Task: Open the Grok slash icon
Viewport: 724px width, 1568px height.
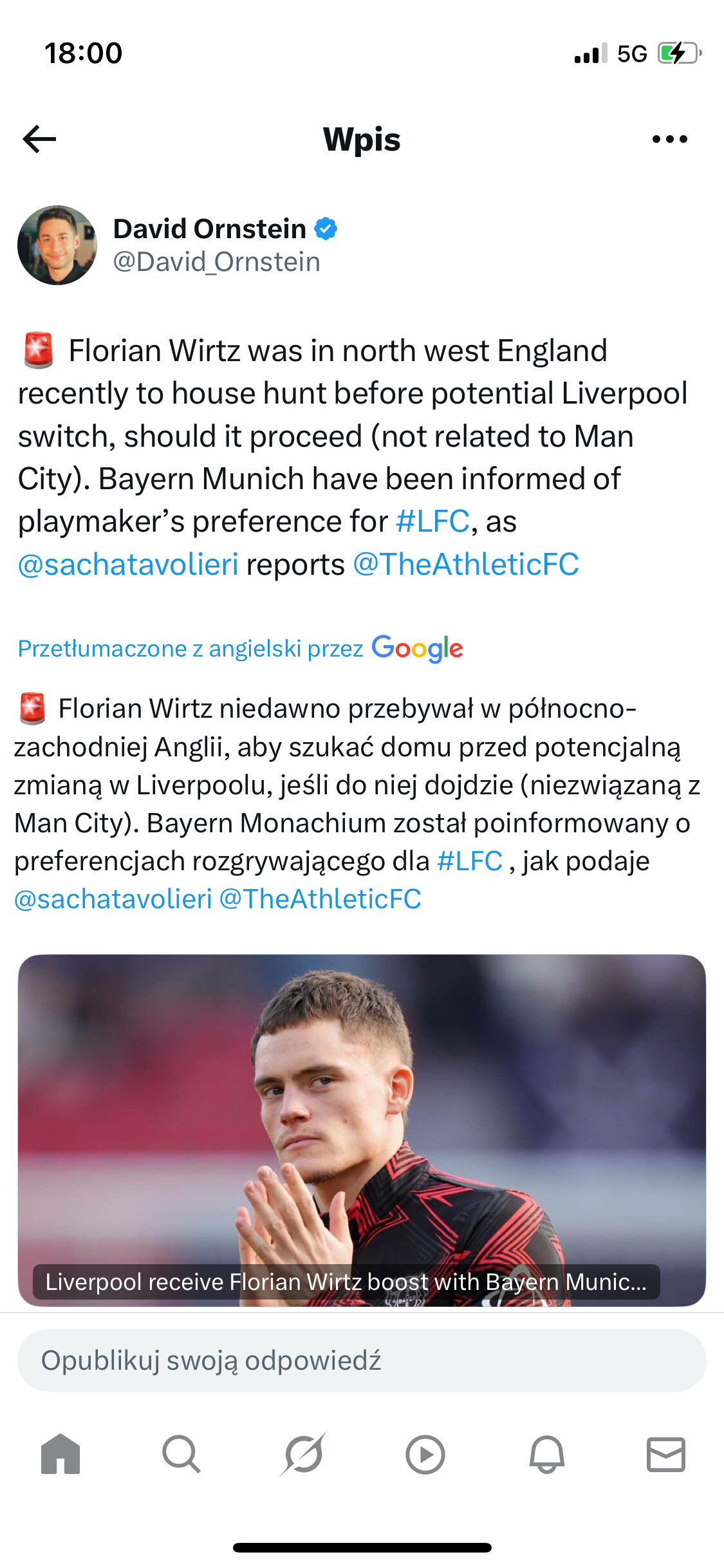Action: (x=302, y=1454)
